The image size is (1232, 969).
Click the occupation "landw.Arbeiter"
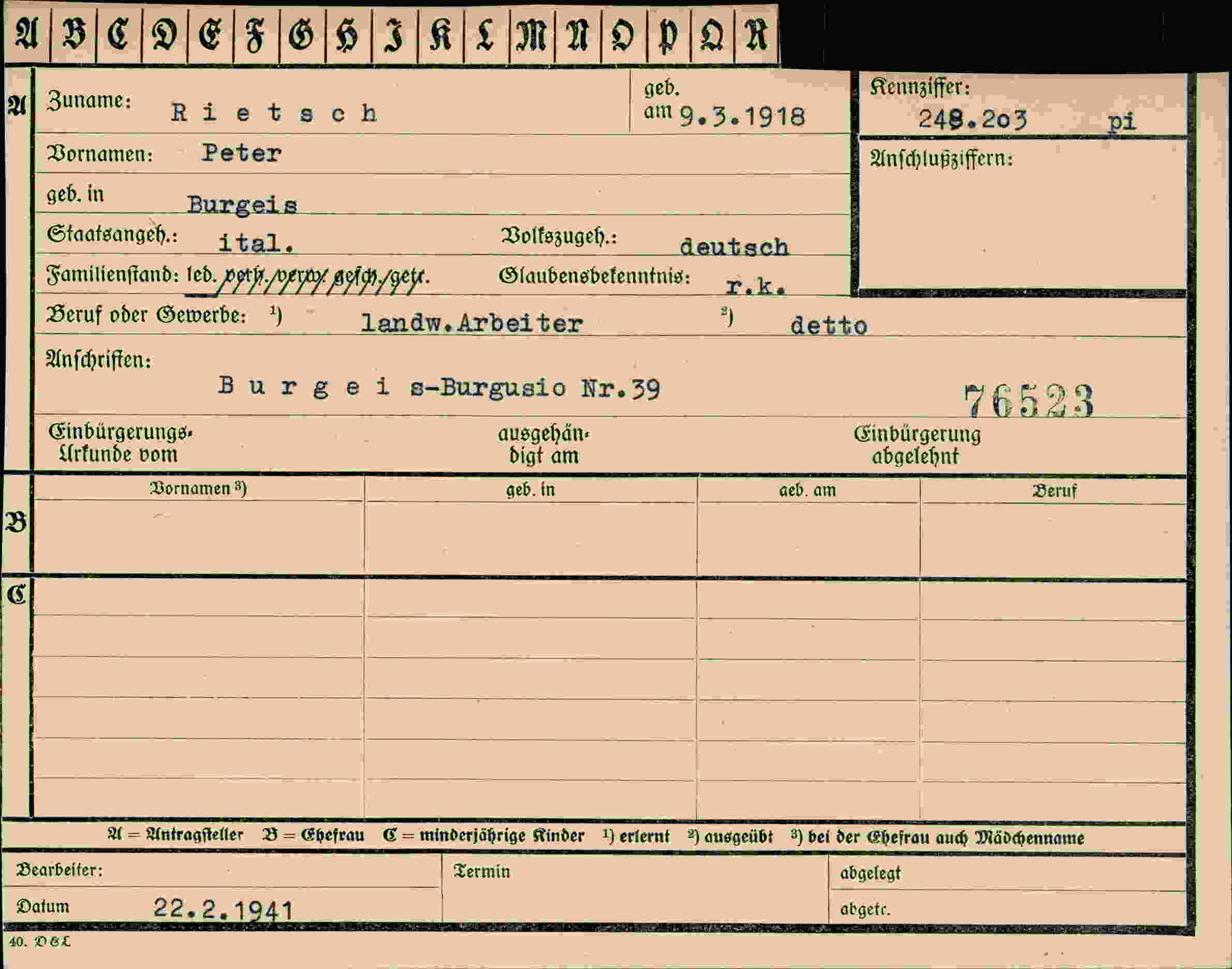click(472, 324)
